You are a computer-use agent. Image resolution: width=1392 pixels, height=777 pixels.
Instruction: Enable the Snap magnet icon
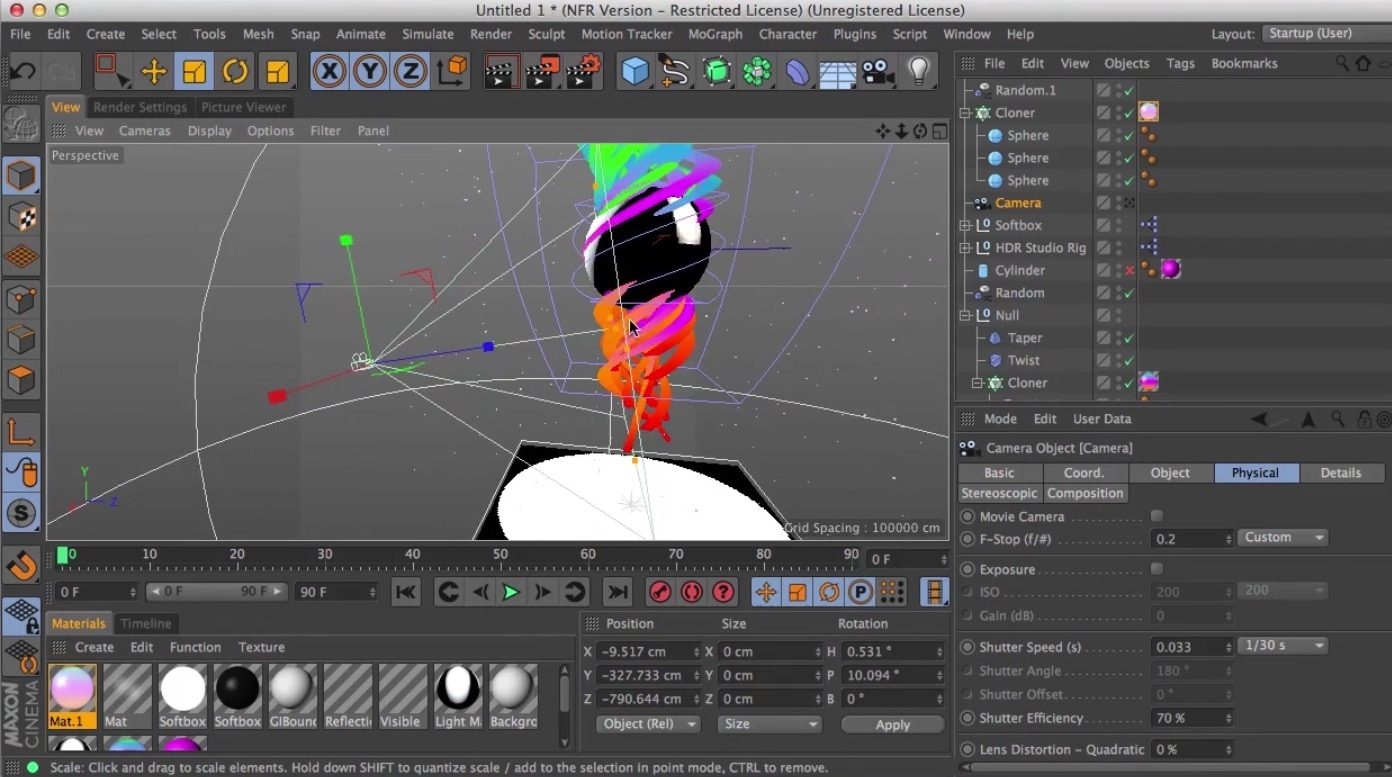[x=21, y=567]
